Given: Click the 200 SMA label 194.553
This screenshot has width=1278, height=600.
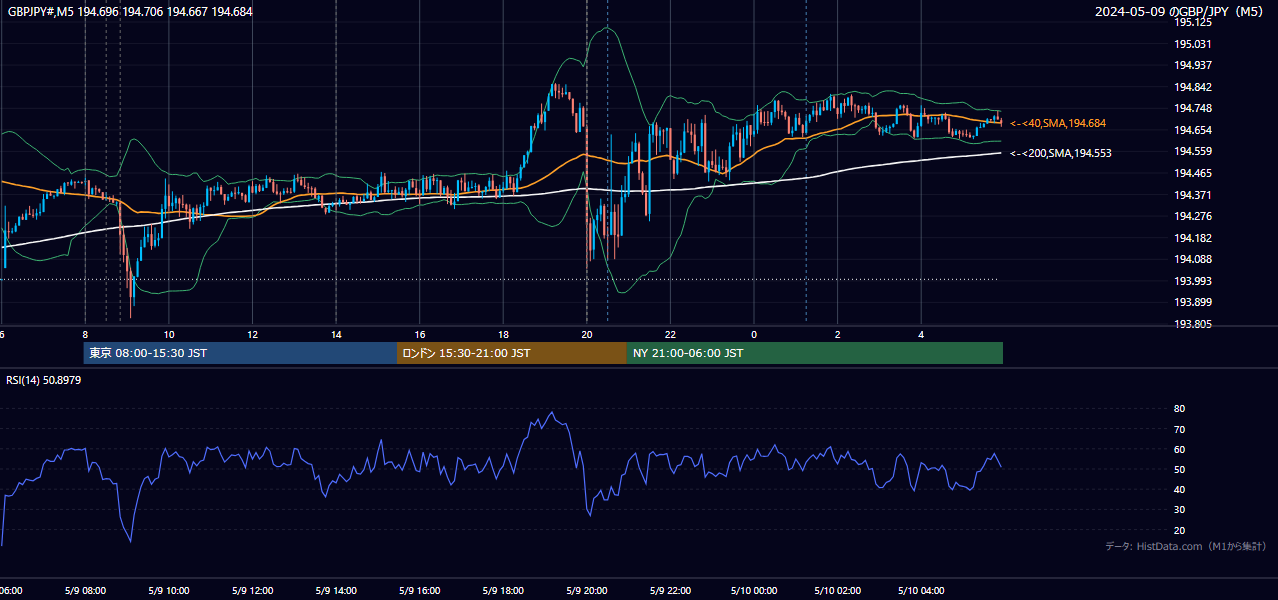Looking at the screenshot, I should point(1060,153).
